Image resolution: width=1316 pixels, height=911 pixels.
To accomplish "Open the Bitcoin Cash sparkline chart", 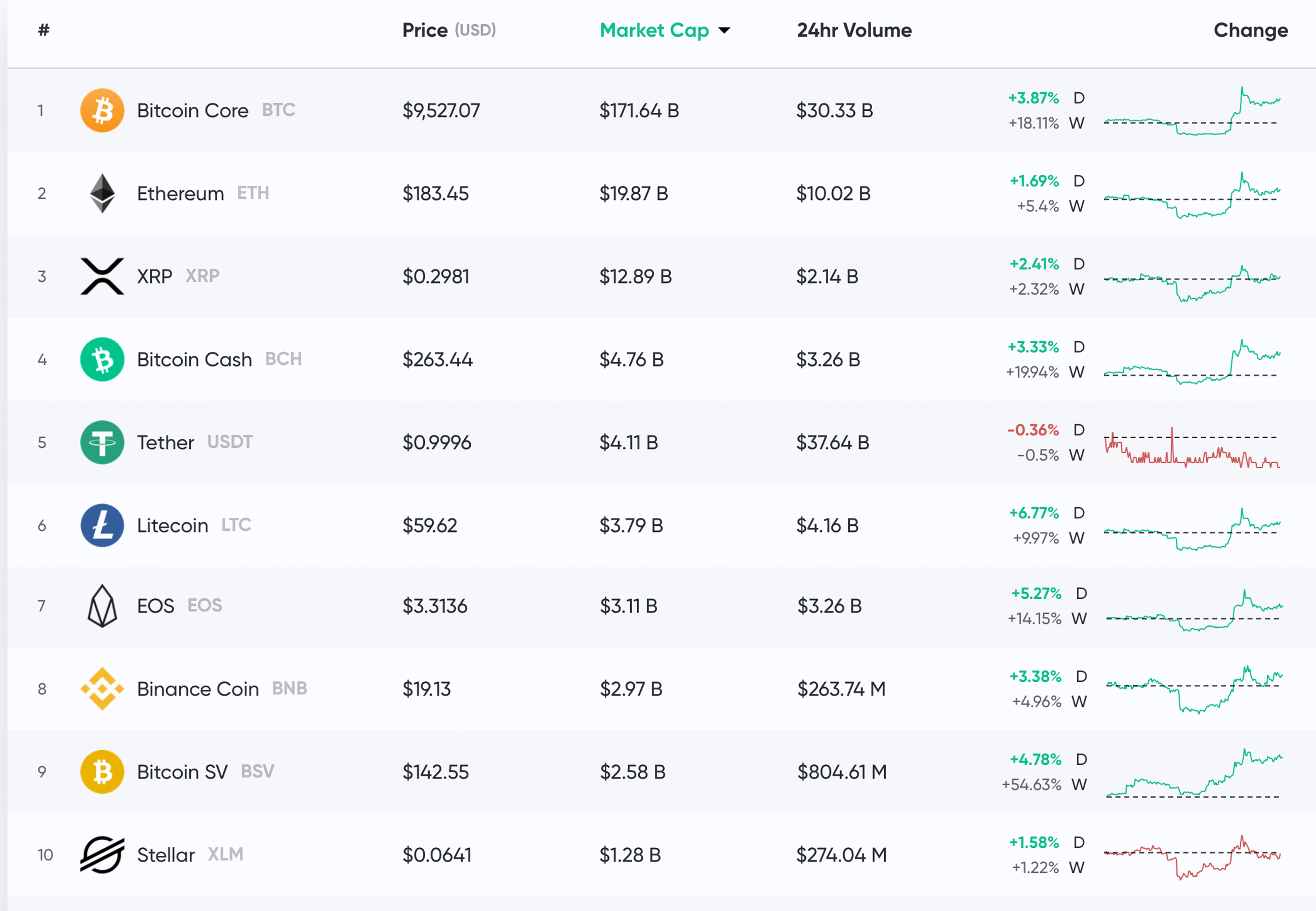I will click(x=1192, y=362).
